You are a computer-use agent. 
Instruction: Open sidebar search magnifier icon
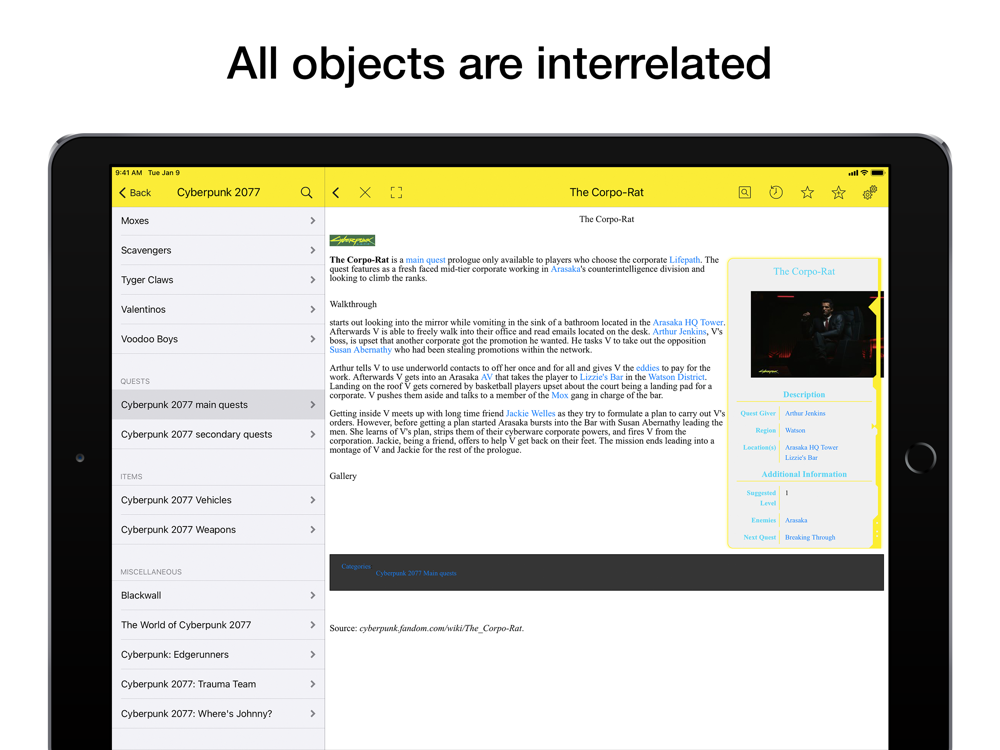(306, 193)
